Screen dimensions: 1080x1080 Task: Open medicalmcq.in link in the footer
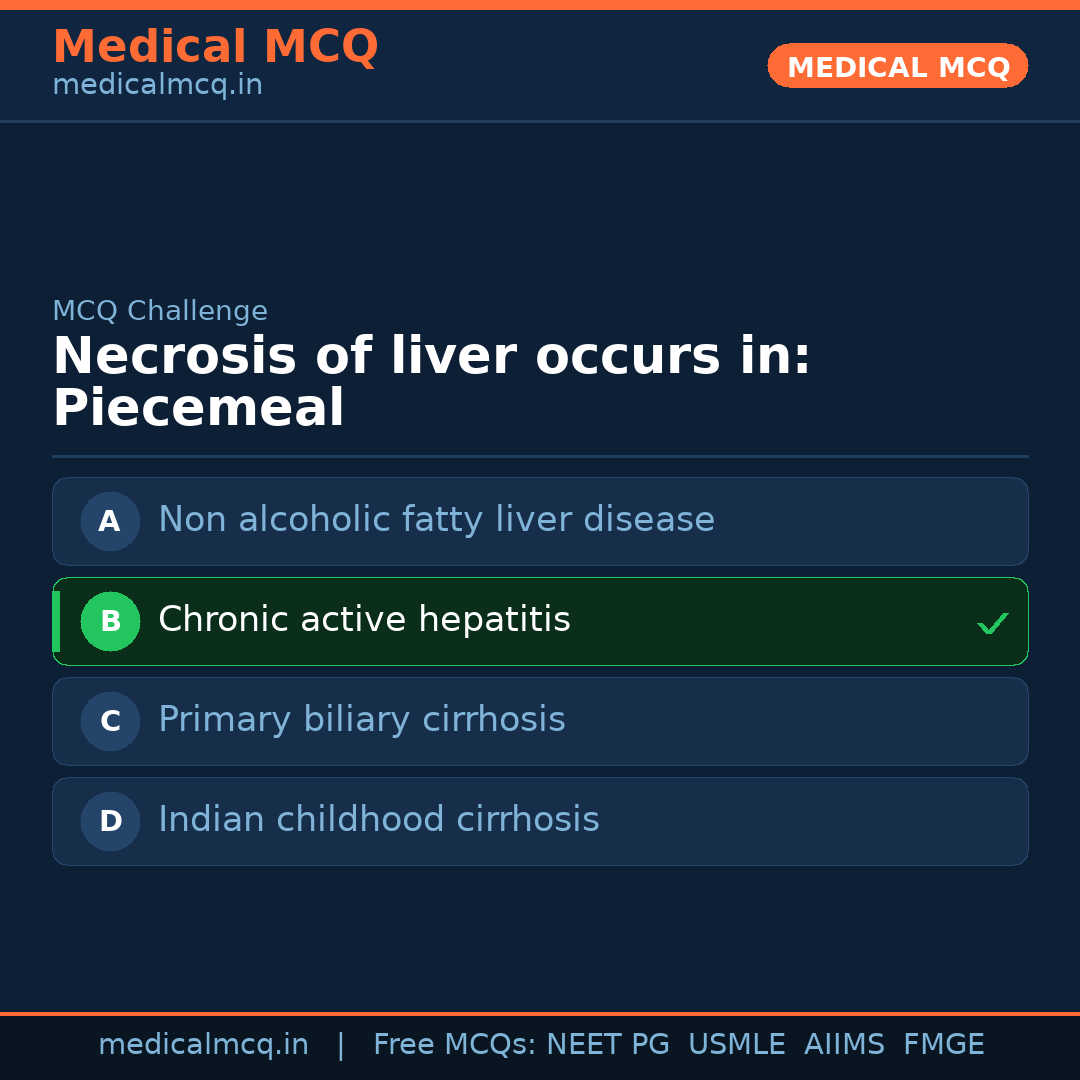[203, 1045]
